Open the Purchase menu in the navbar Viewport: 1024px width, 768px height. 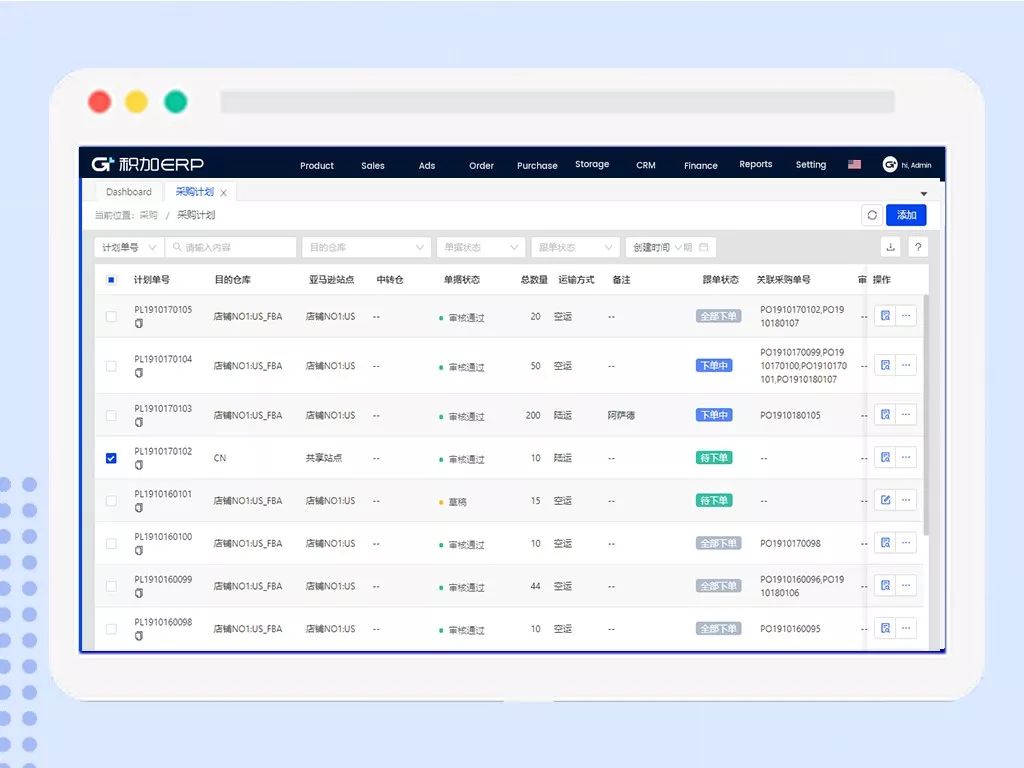[537, 165]
